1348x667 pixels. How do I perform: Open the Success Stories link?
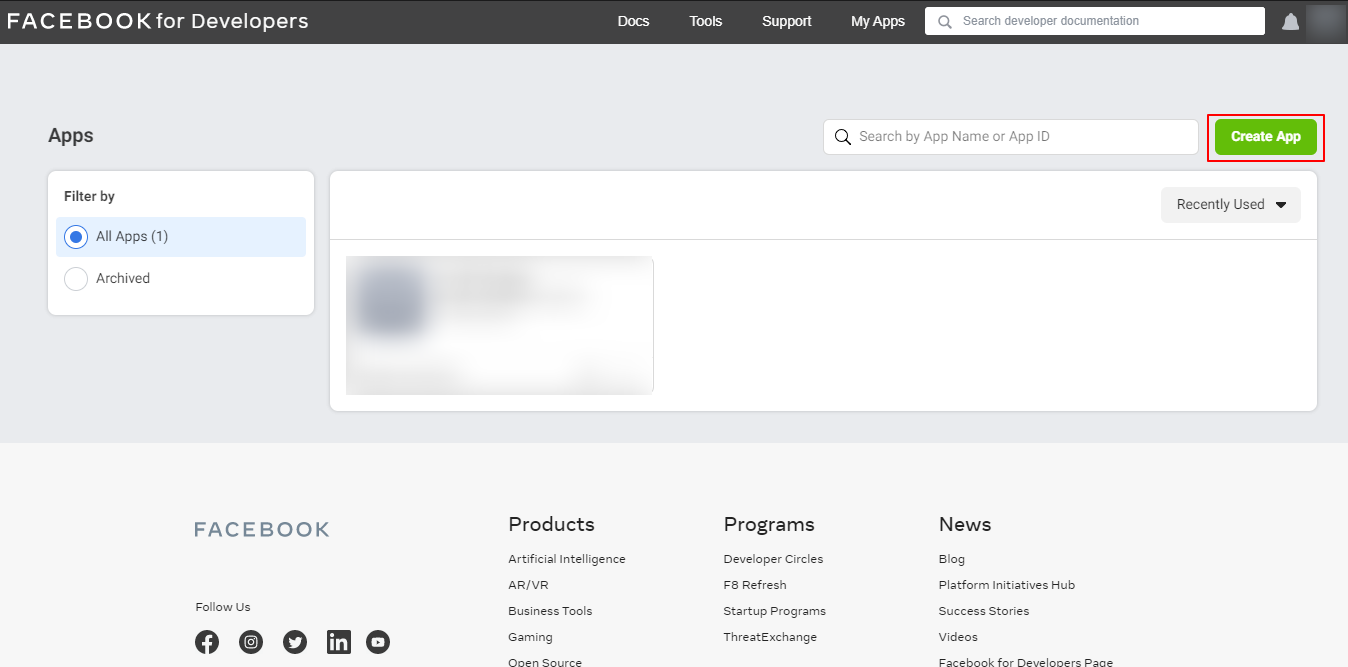[x=984, y=611]
